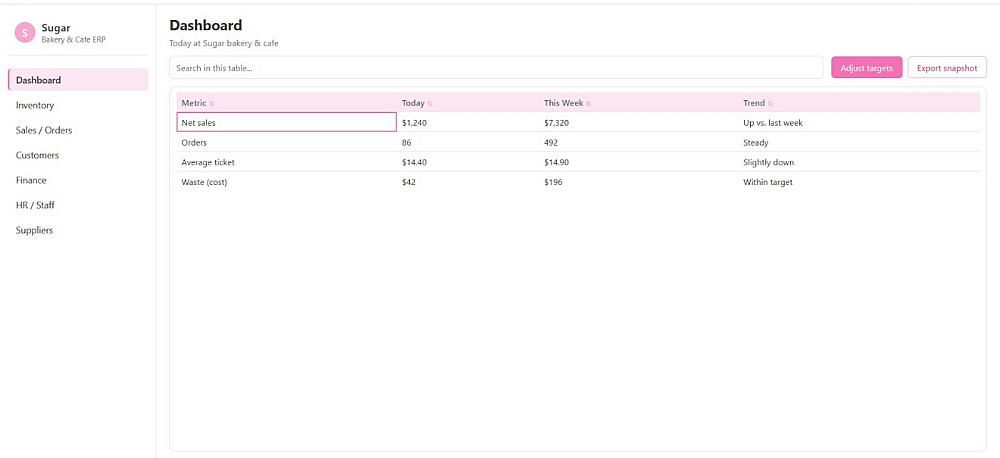1000x458 pixels.
Task: Open Sales / Orders section
Action: 44,130
